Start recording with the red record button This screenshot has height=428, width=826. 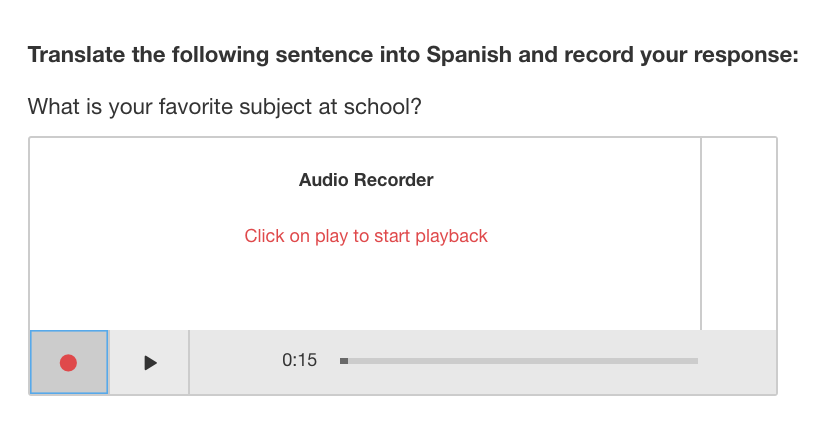click(x=68, y=362)
